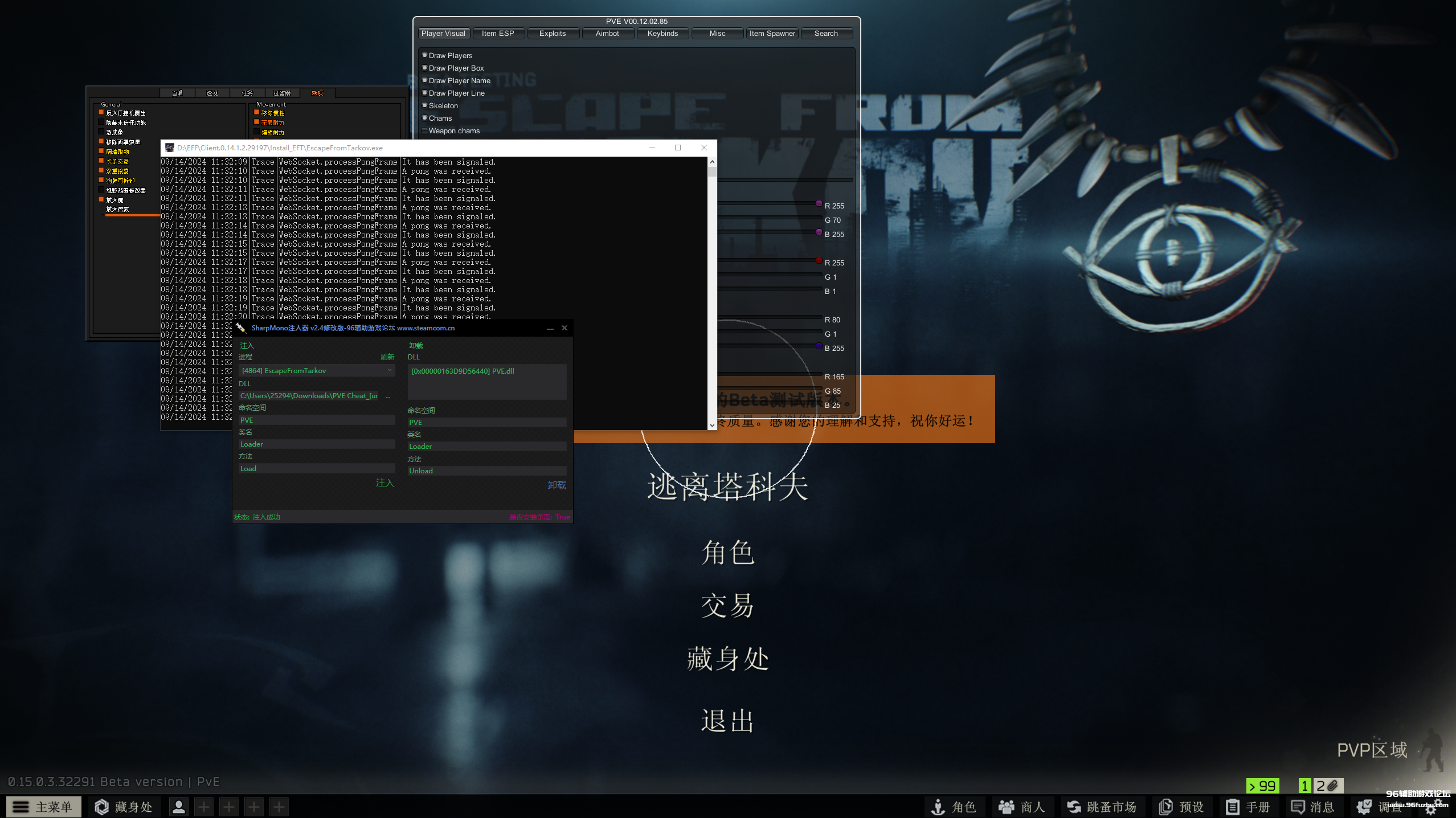Open the 角色 character icon in bottom bar
This screenshot has width=1456, height=818.
pyautogui.click(x=938, y=807)
